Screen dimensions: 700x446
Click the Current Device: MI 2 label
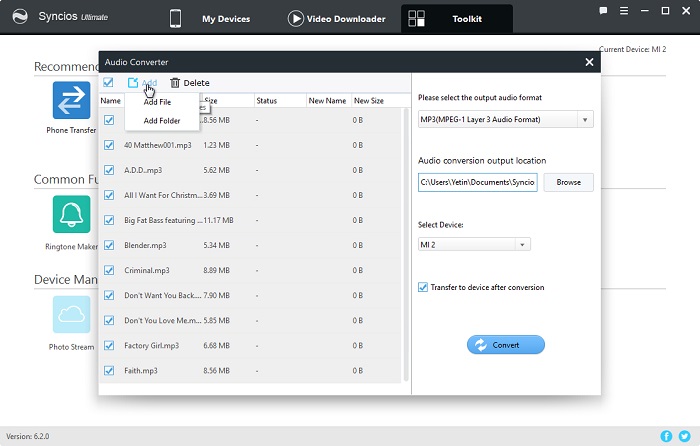[x=633, y=49]
